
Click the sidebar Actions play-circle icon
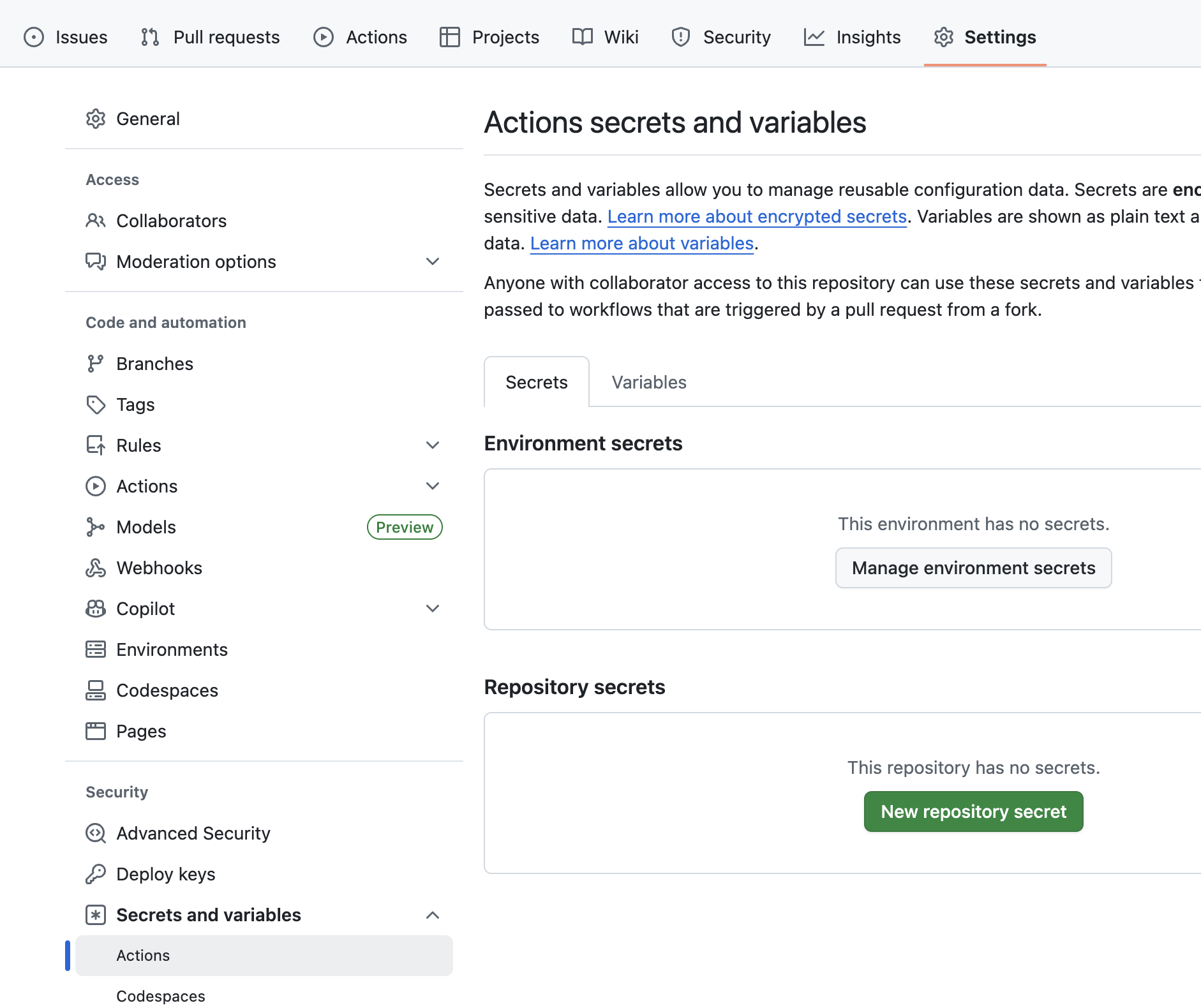pyautogui.click(x=96, y=486)
